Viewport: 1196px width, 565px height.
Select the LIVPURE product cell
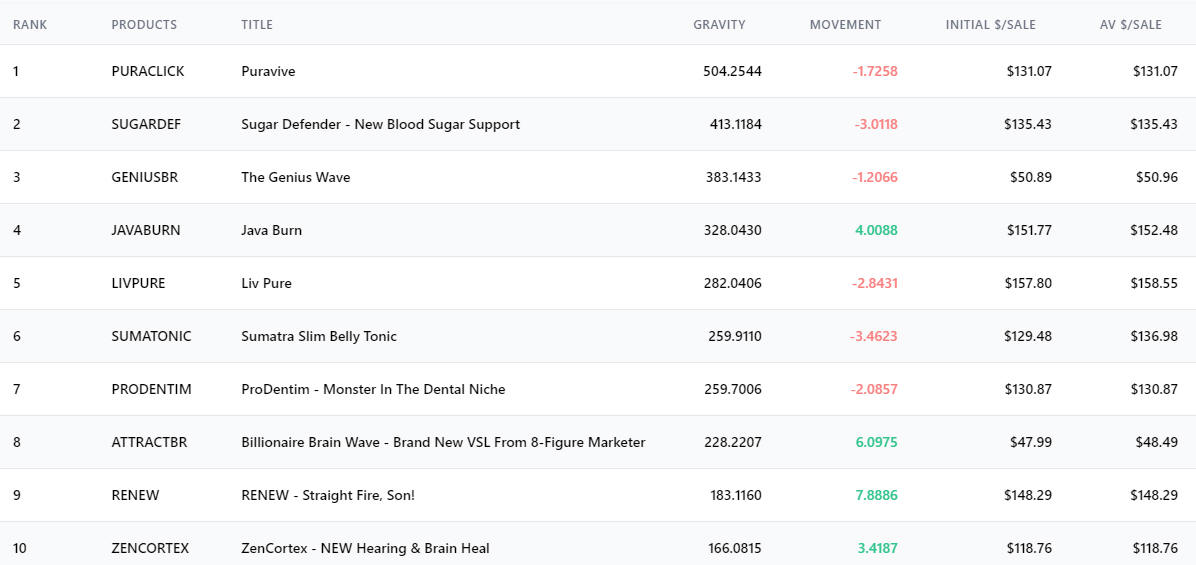coord(138,284)
